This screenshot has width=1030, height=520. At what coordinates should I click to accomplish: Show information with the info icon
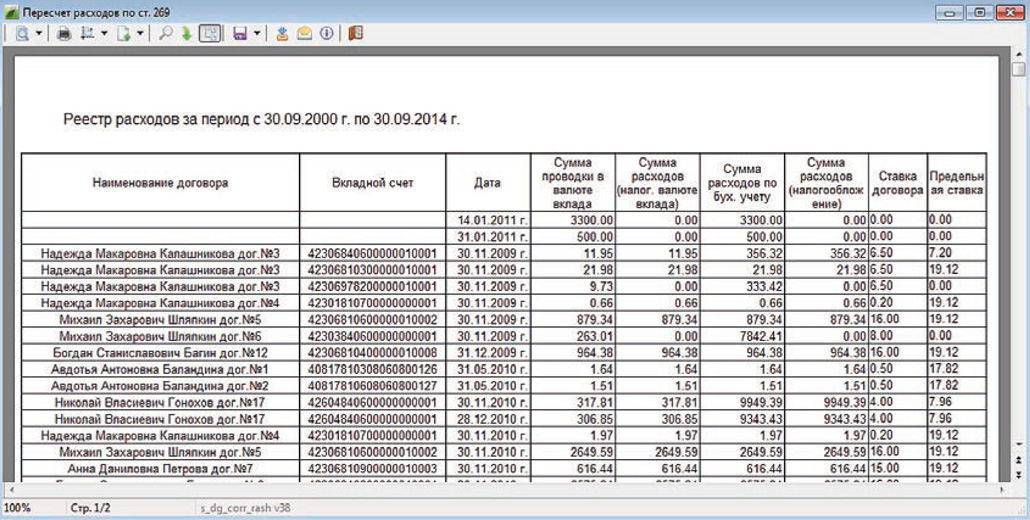coord(325,33)
